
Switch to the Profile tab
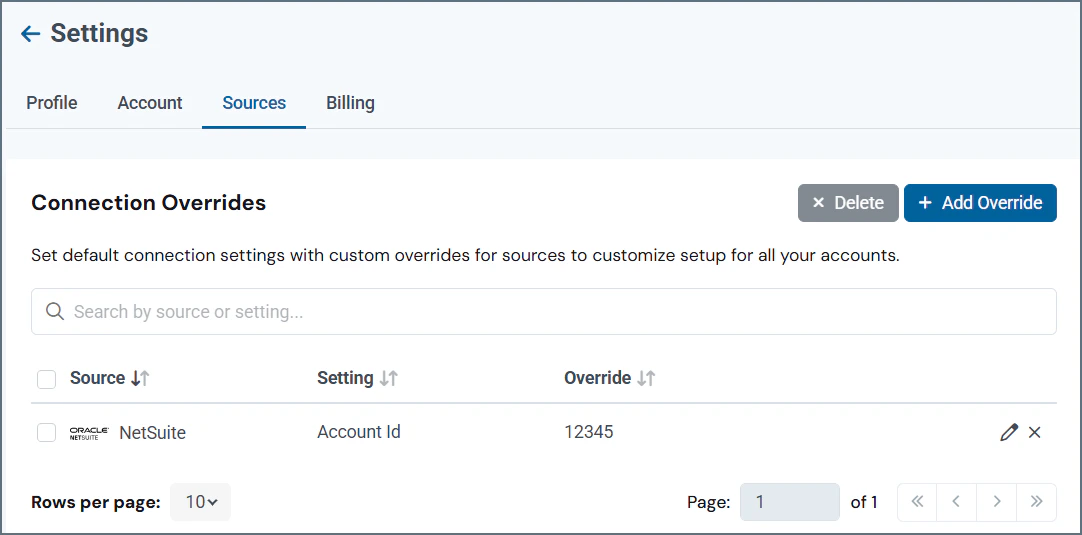[52, 103]
